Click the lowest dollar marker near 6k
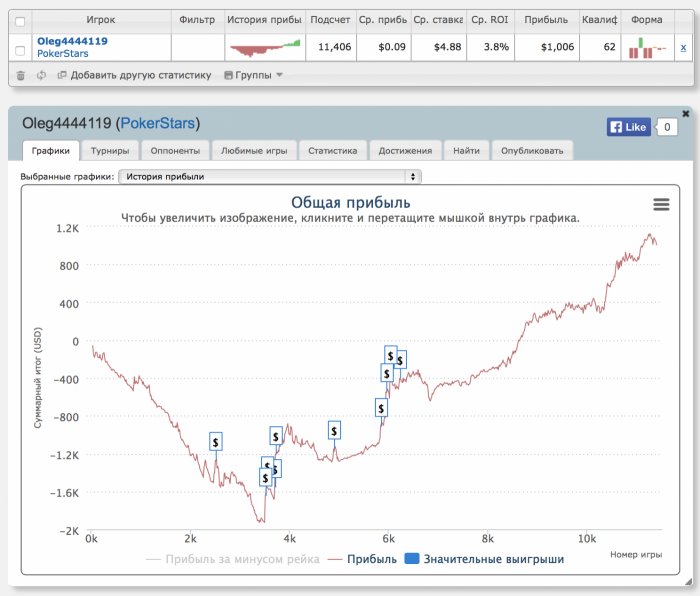Image resolution: width=700 pixels, height=596 pixels. pyautogui.click(x=381, y=408)
